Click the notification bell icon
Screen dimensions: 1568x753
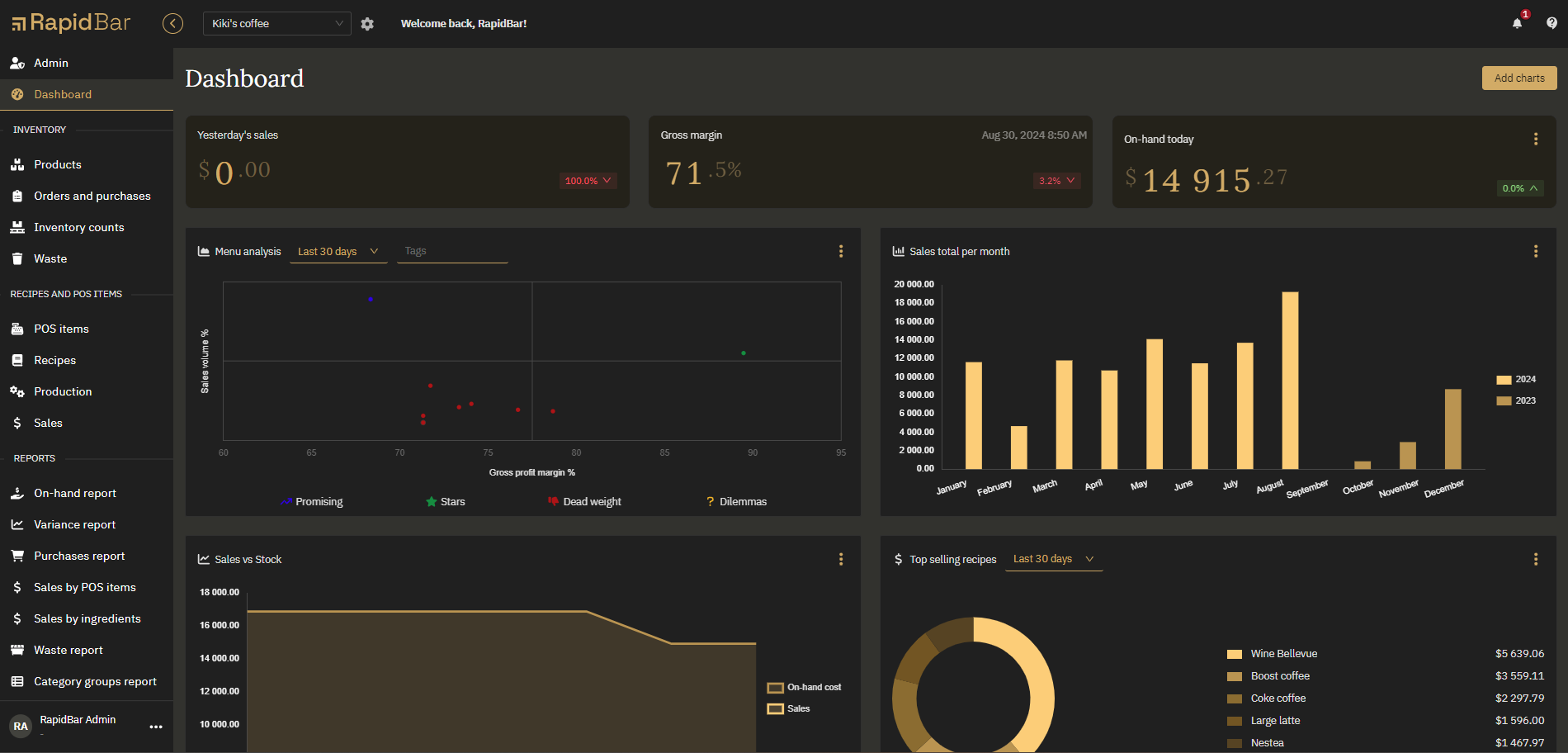pos(1517,23)
